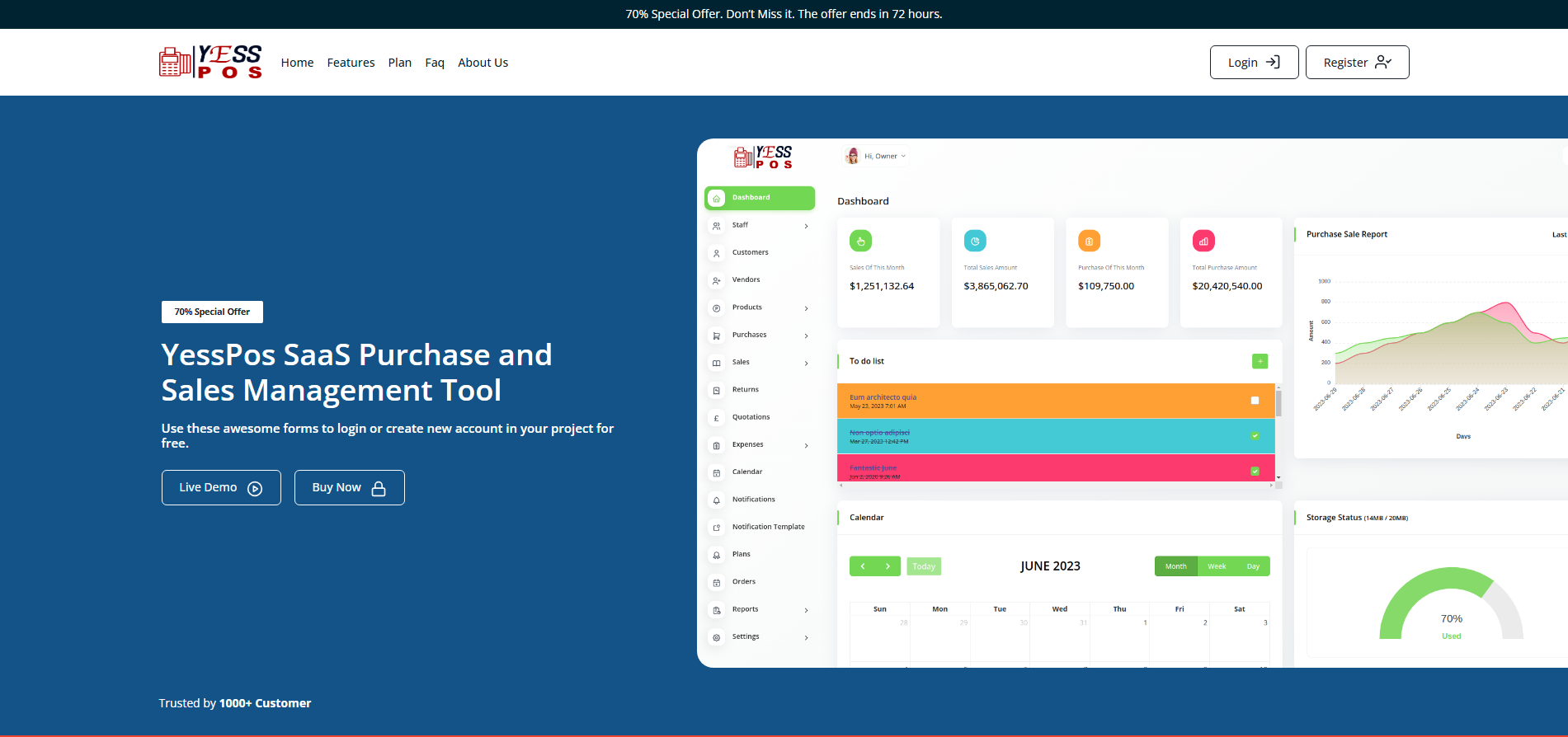Click the Dashboard home icon in sidebar
The width and height of the screenshot is (1568, 737).
coord(716,198)
